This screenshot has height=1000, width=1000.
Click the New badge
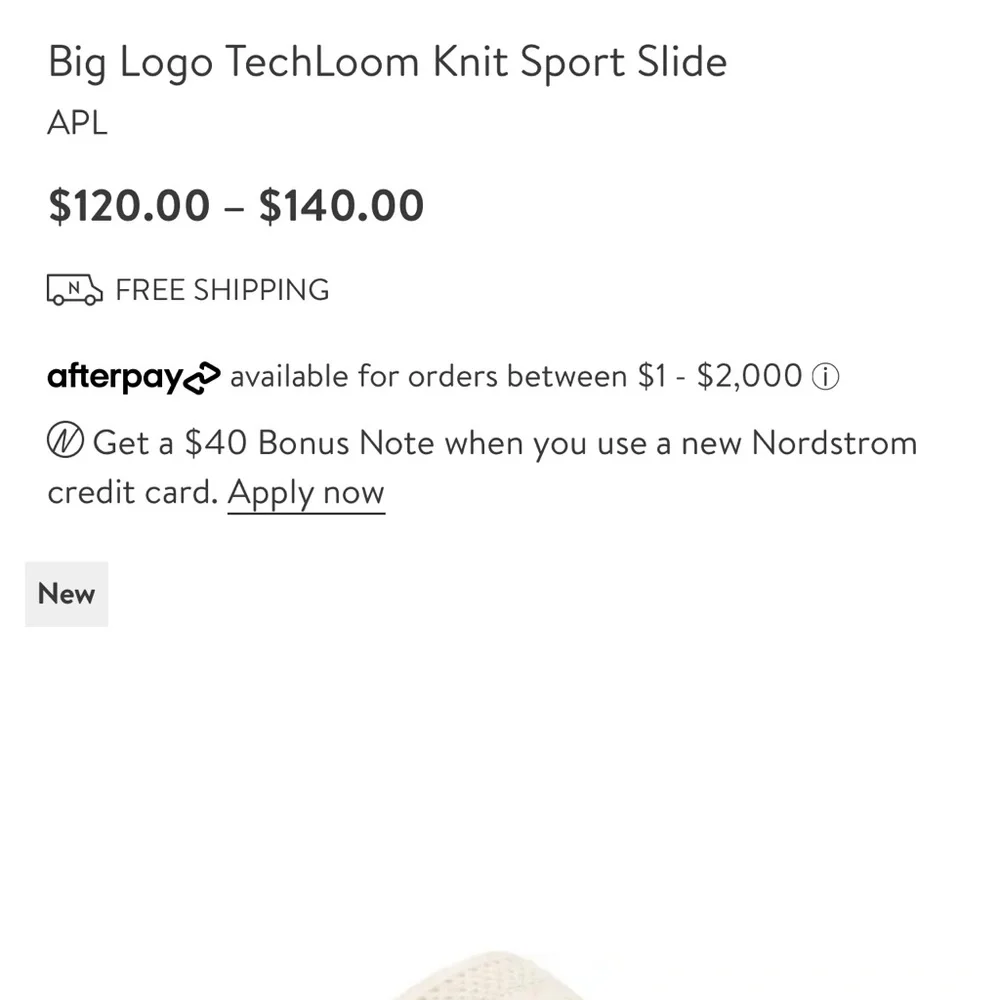point(66,593)
